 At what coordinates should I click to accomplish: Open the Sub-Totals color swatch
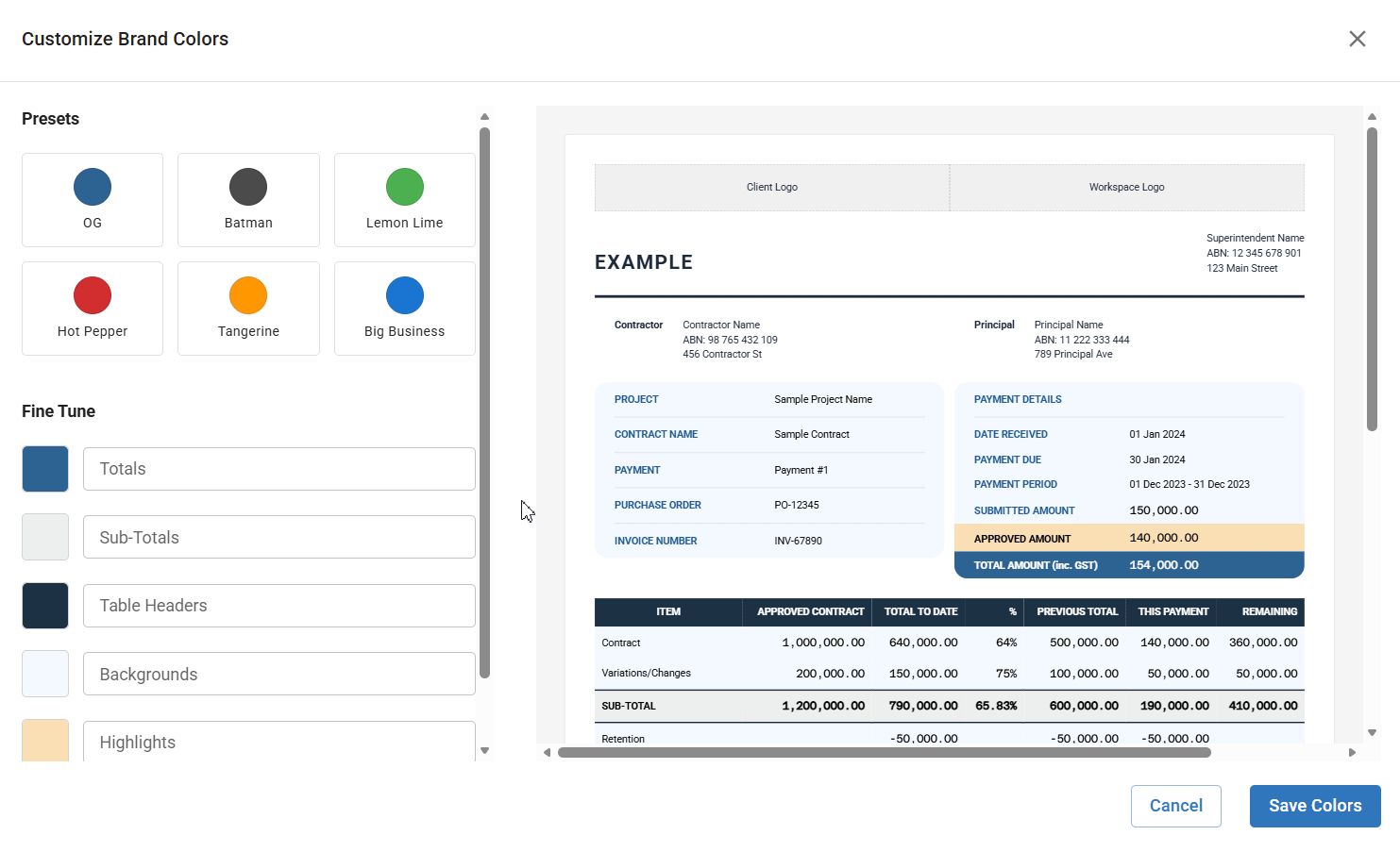tap(45, 537)
